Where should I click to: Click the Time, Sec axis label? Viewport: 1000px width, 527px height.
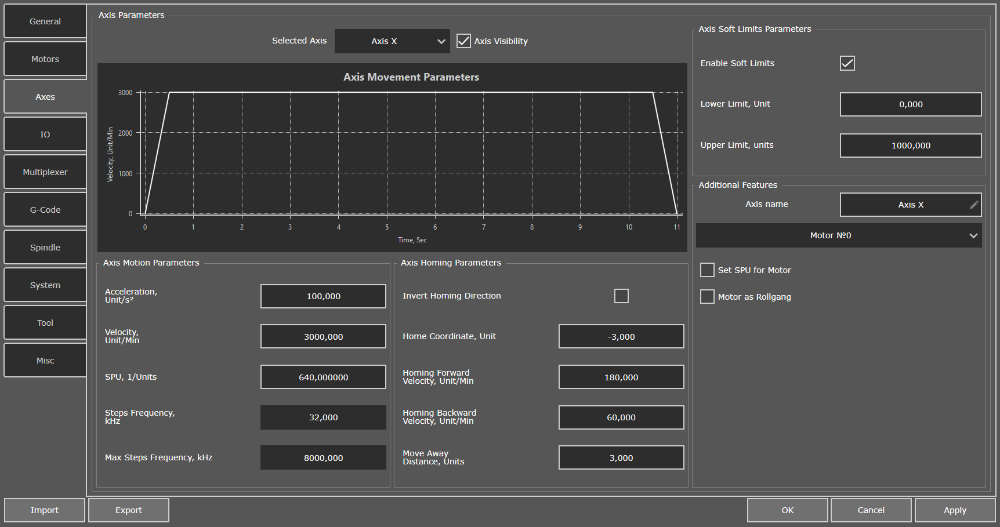pos(412,240)
